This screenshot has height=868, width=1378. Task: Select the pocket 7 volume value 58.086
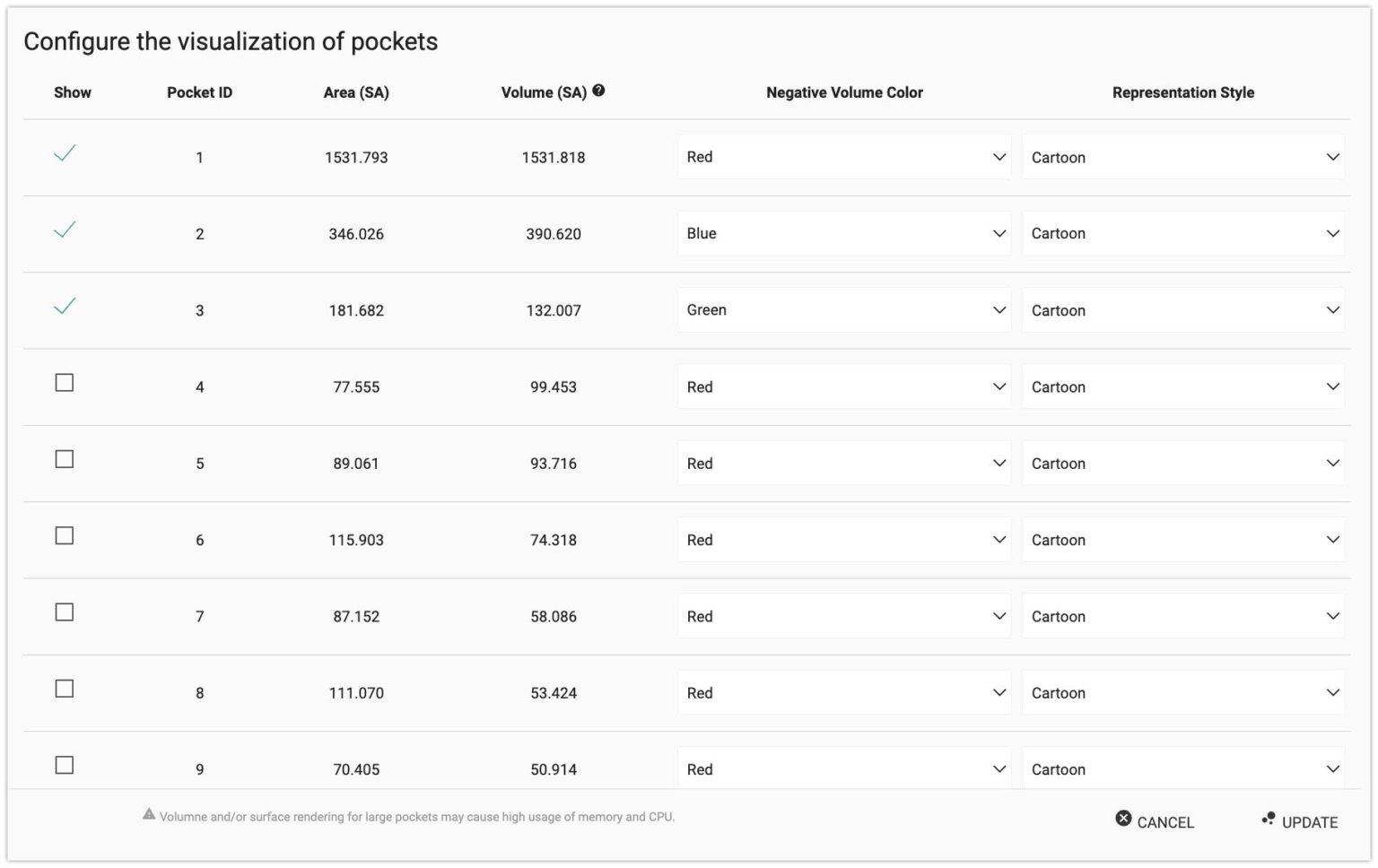[554, 617]
